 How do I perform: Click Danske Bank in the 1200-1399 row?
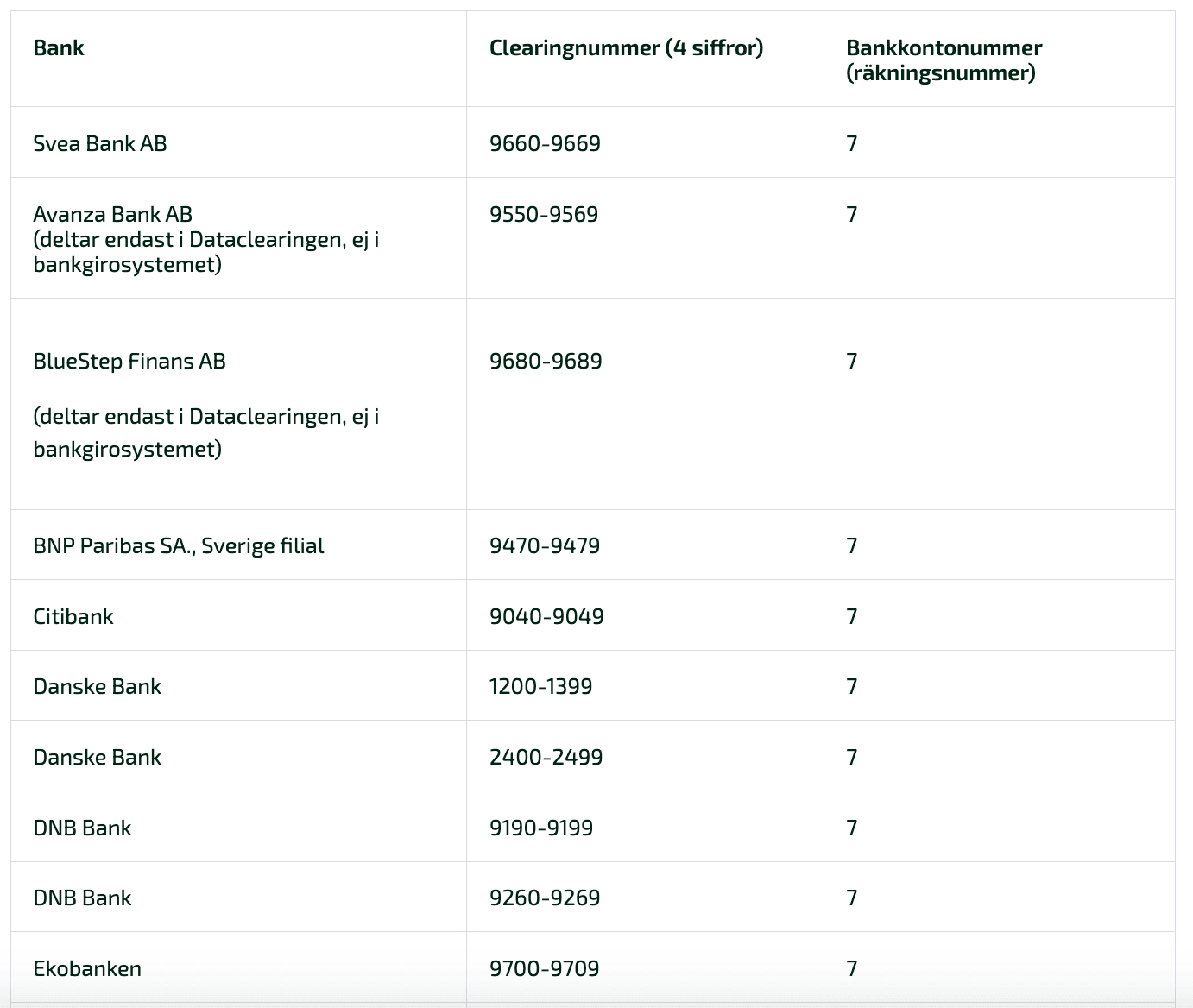97,686
